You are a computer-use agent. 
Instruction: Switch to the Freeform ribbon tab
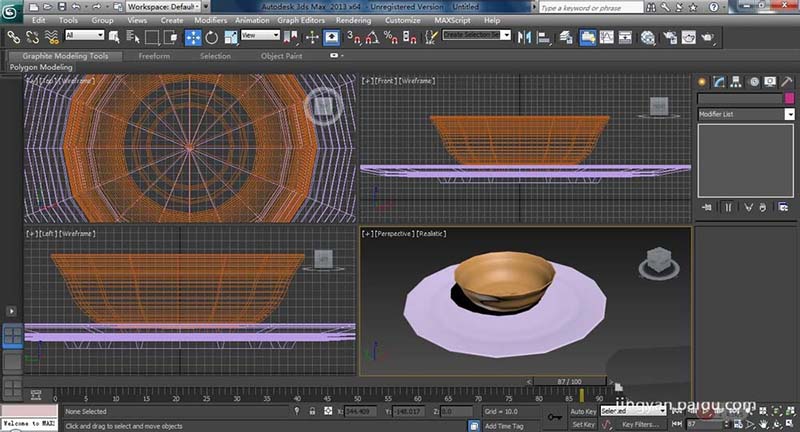pyautogui.click(x=153, y=56)
